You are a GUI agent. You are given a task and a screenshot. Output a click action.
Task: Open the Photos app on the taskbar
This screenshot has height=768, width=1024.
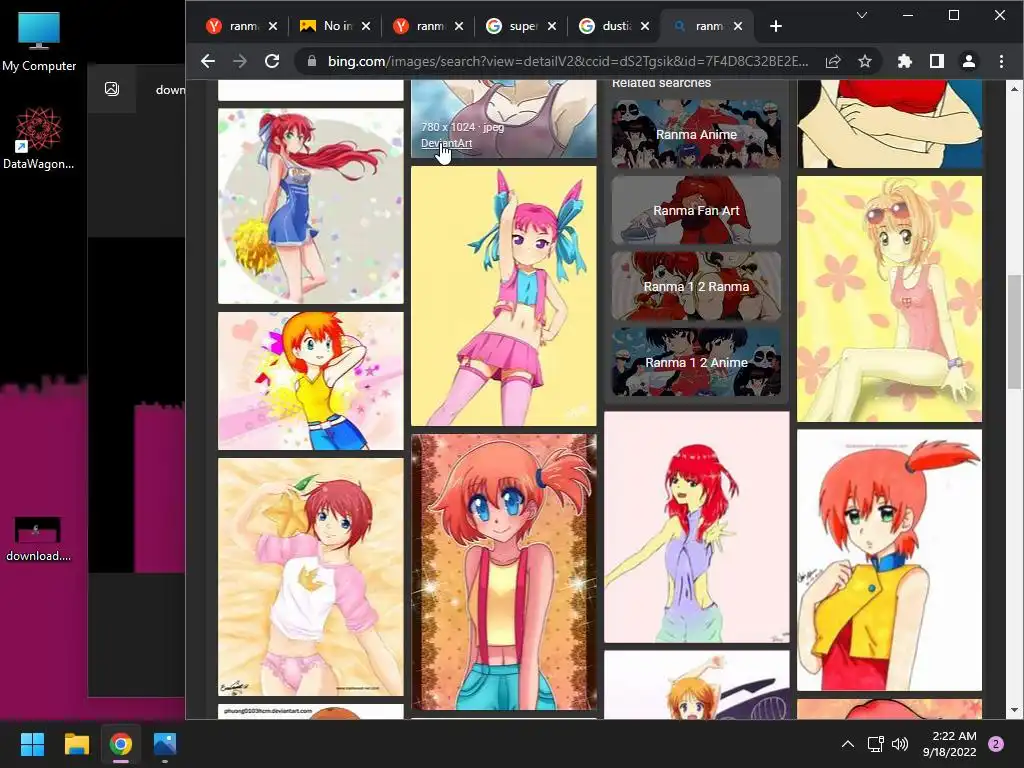(165, 744)
